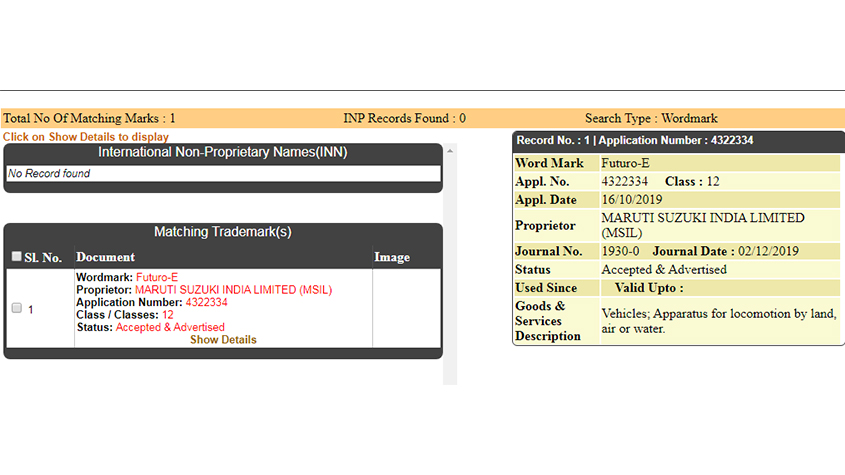Click Word Mark value Futuro-E in record
This screenshot has height=475, width=845.
point(625,163)
